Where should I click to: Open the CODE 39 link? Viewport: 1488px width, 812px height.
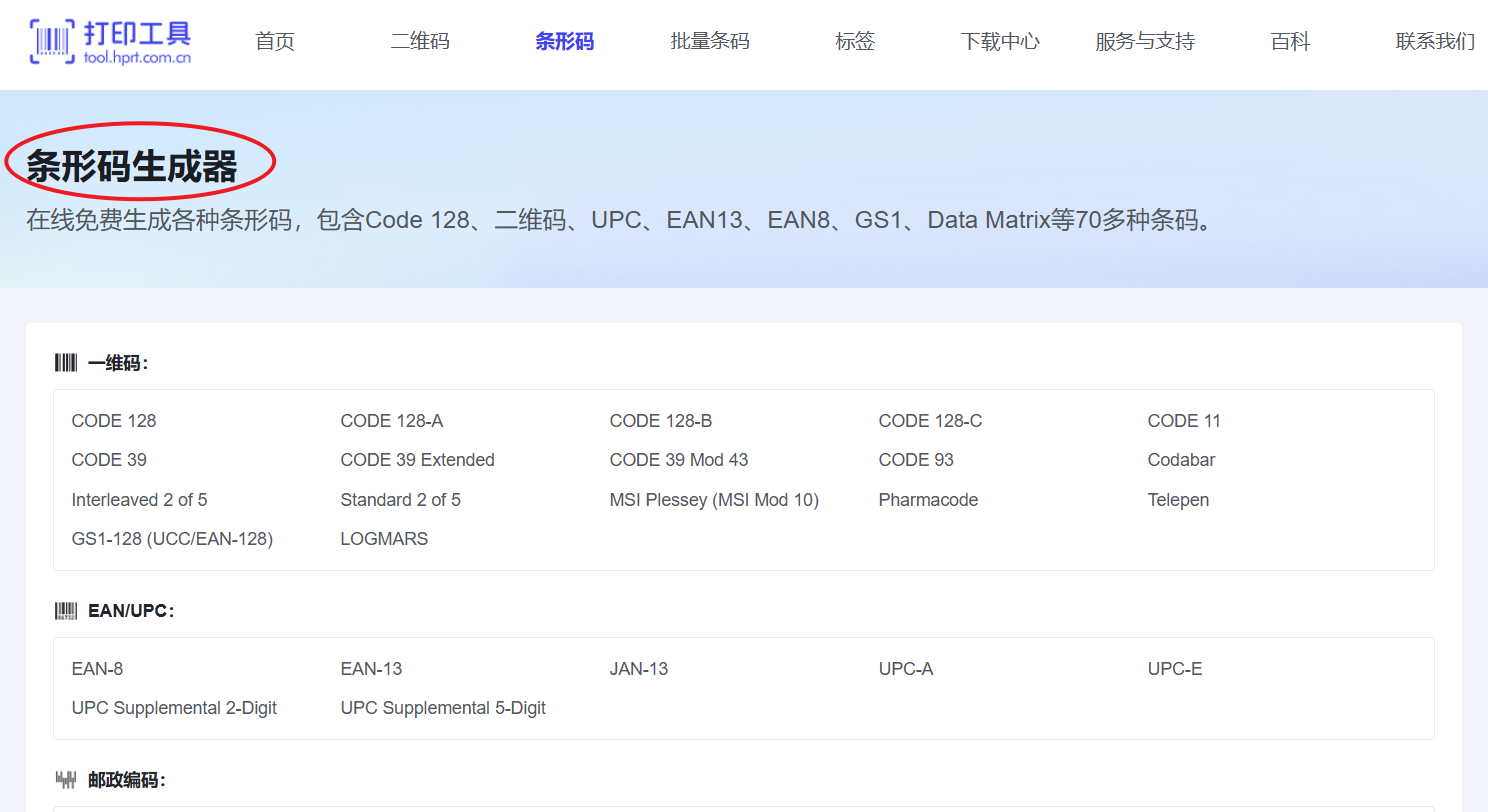(109, 460)
